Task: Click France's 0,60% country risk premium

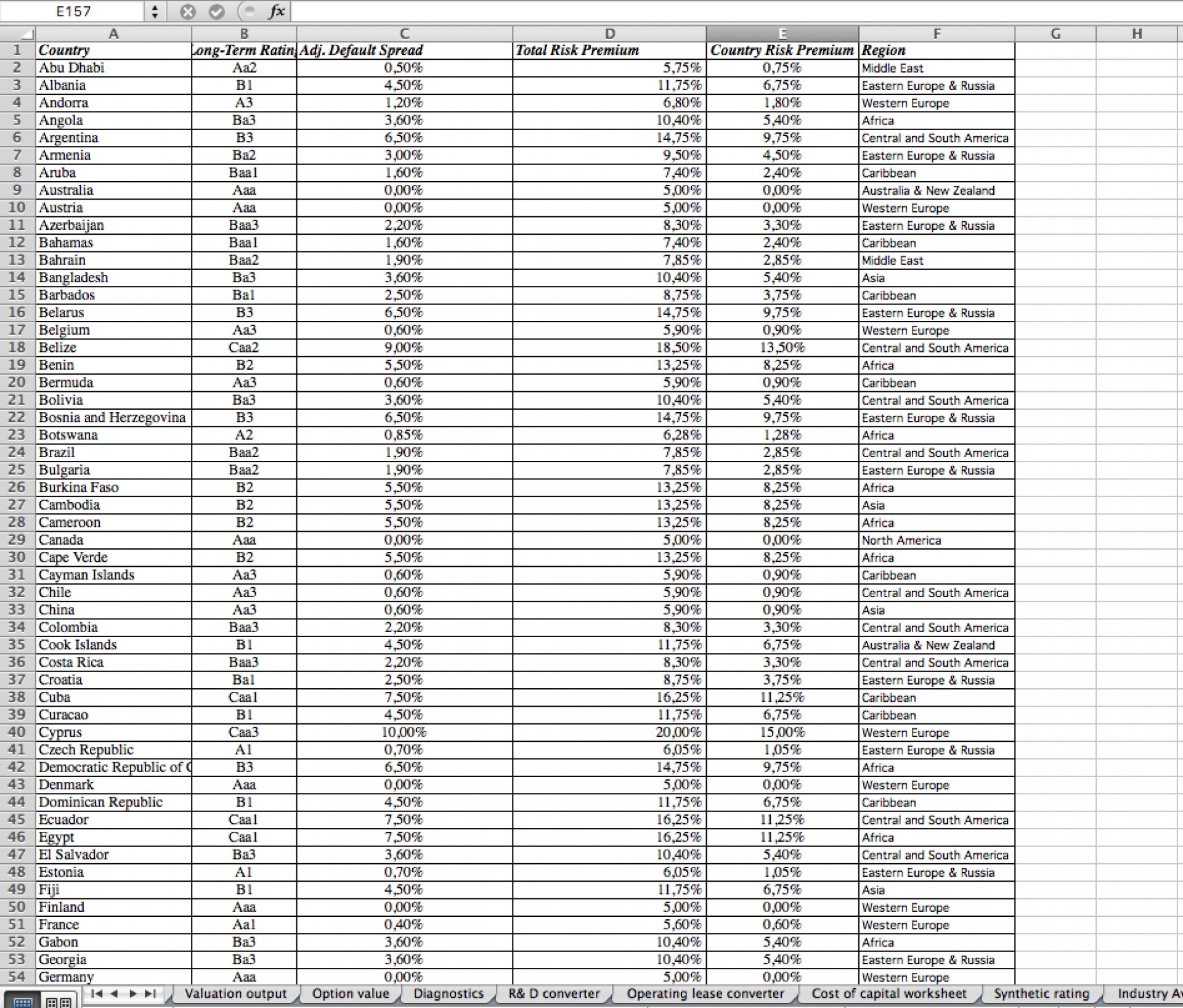Action: coord(783,925)
